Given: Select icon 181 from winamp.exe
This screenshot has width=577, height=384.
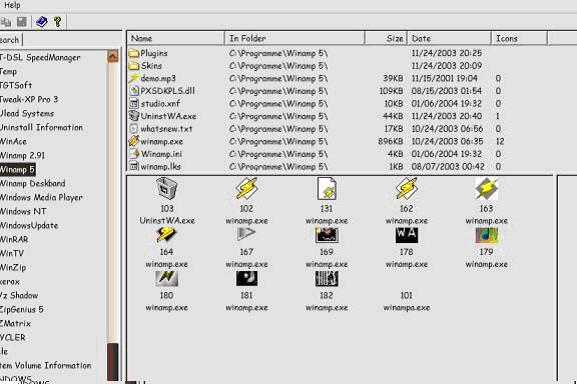Looking at the screenshot, I should coord(246,278).
